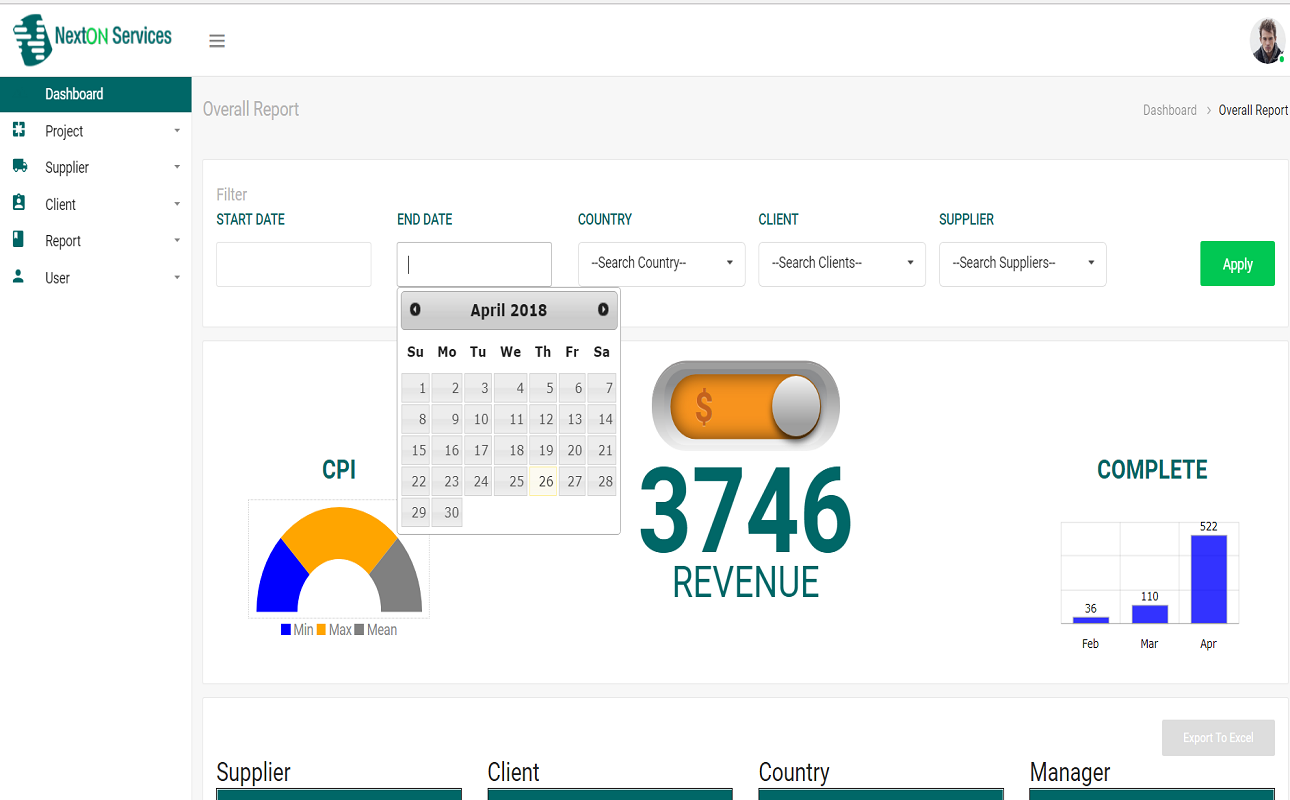This screenshot has height=800, width=1290.
Task: Click the Supplier truck icon
Action: click(x=19, y=166)
